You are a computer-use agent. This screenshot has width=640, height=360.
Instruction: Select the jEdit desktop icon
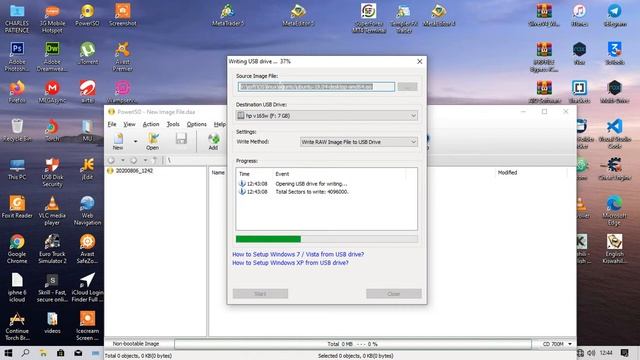click(x=87, y=169)
